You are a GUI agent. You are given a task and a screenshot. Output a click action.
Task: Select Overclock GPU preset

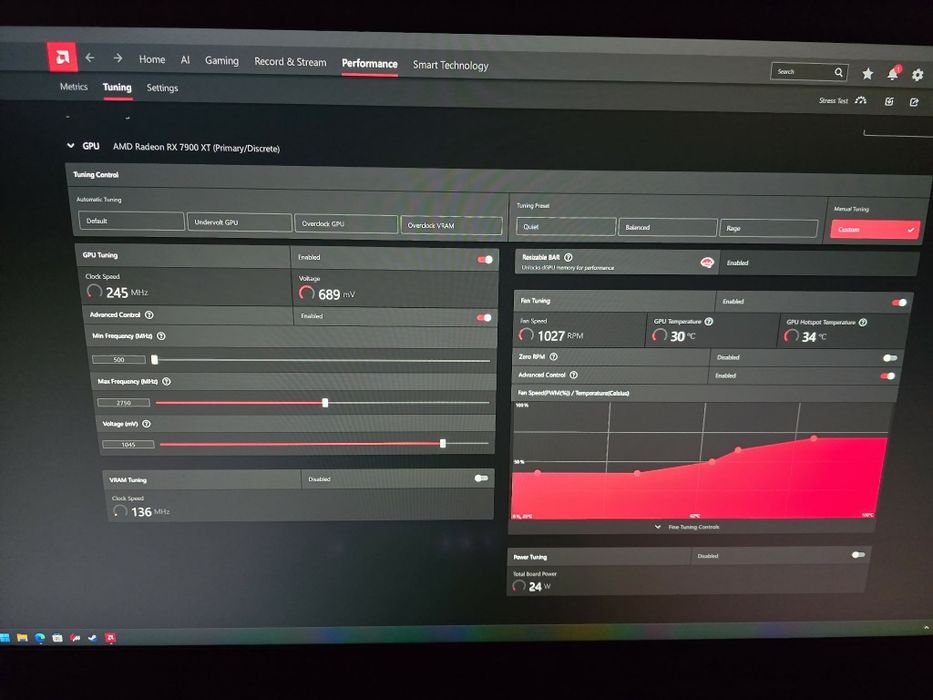(346, 224)
